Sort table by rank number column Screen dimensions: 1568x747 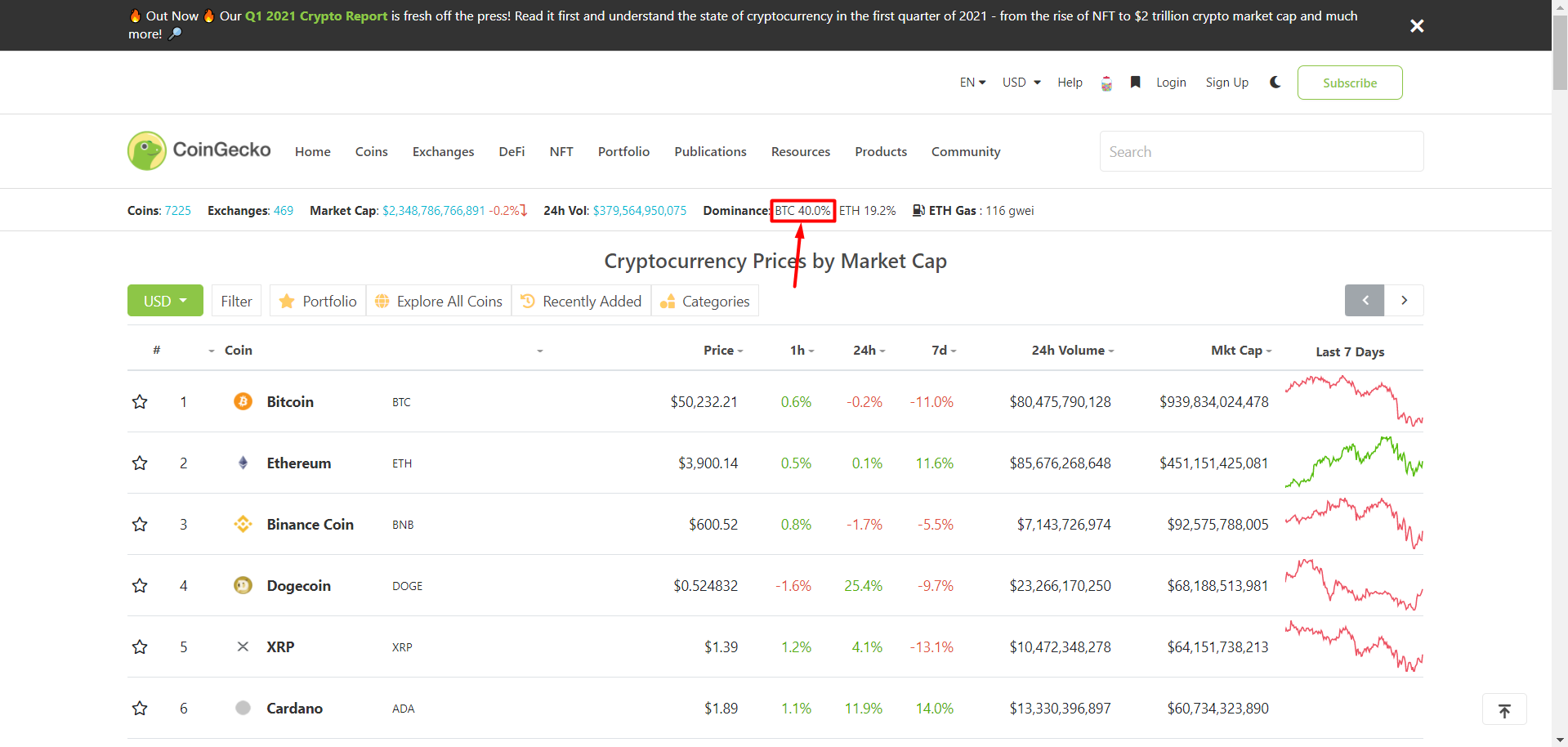click(156, 350)
